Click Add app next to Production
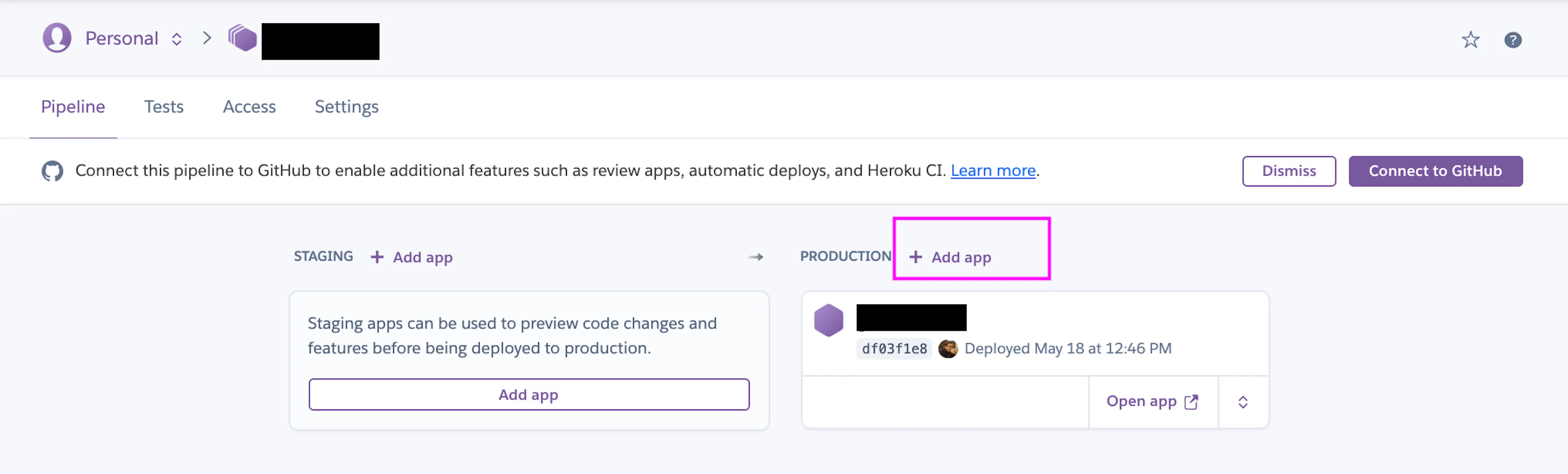Image resolution: width=1568 pixels, height=474 pixels. click(950, 257)
